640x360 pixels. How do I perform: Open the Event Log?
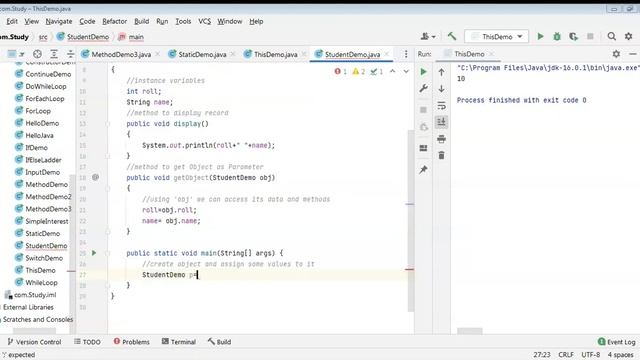tap(617, 342)
